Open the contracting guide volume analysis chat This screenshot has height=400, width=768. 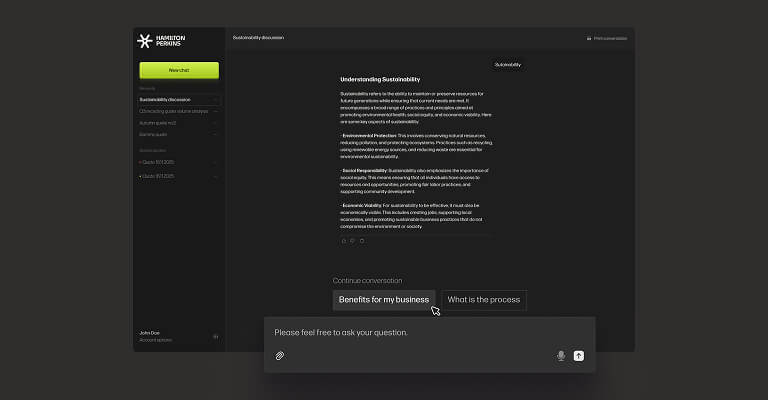(173, 111)
